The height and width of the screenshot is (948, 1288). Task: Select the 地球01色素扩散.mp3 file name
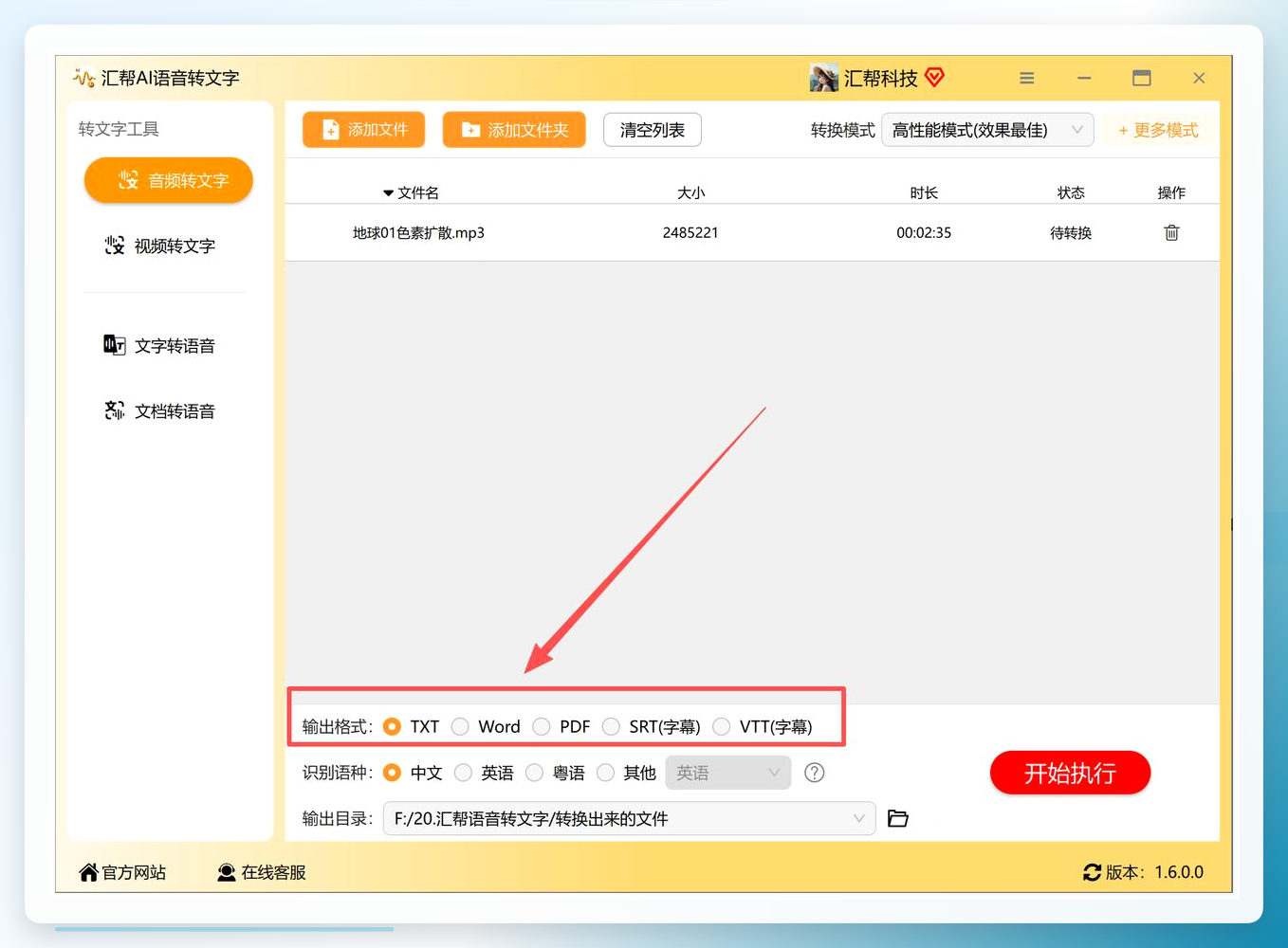[x=418, y=232]
